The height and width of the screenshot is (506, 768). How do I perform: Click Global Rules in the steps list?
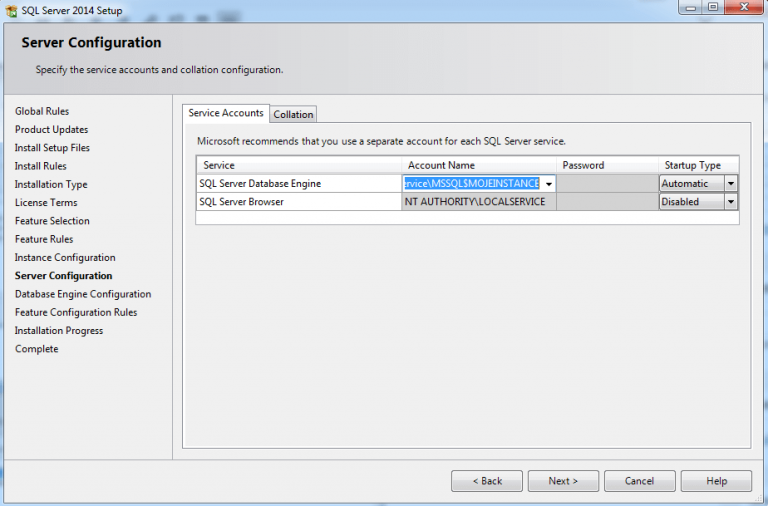(x=42, y=111)
